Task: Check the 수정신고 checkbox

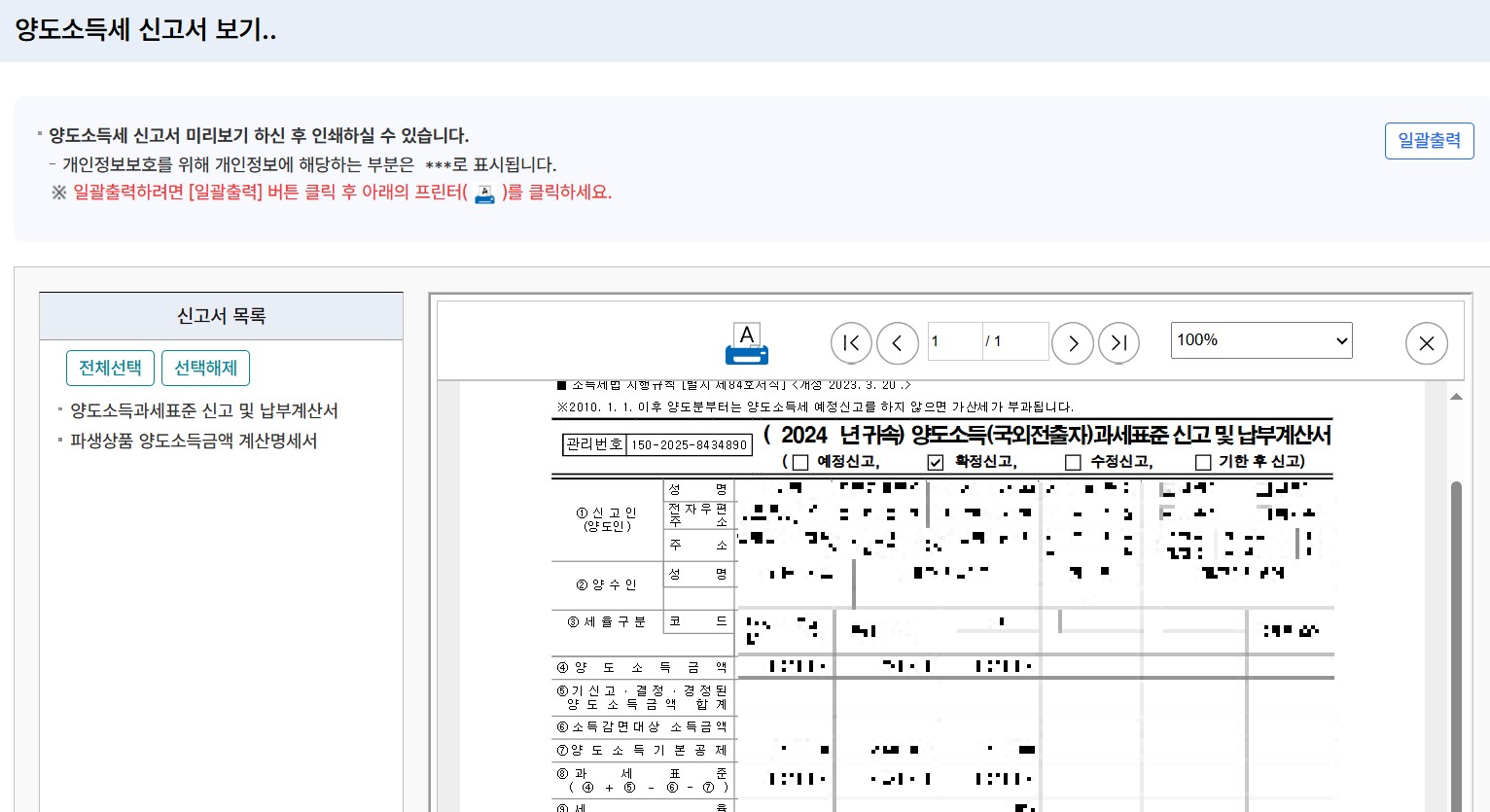Action: tap(1073, 463)
